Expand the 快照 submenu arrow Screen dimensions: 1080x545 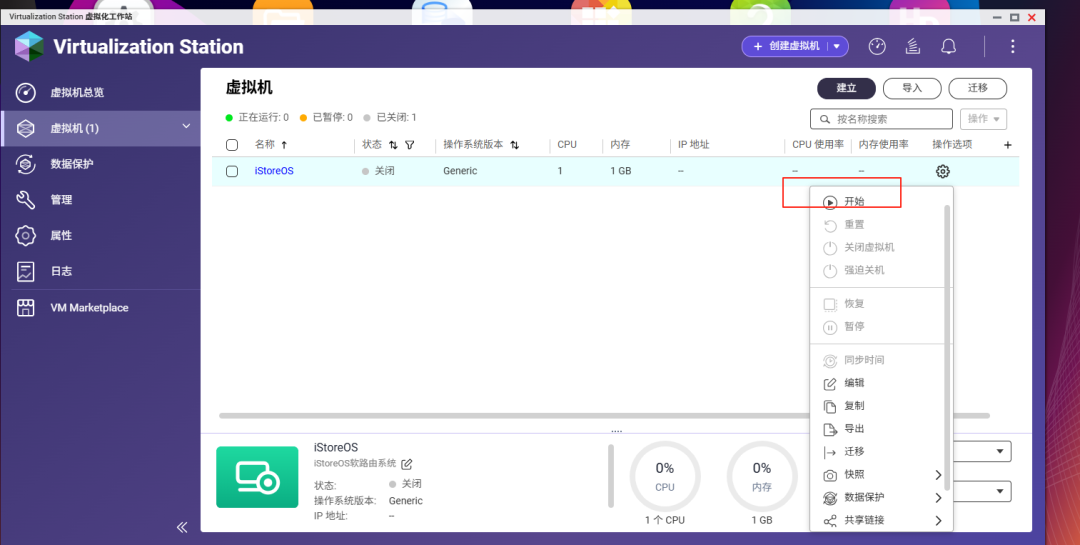[x=938, y=475]
